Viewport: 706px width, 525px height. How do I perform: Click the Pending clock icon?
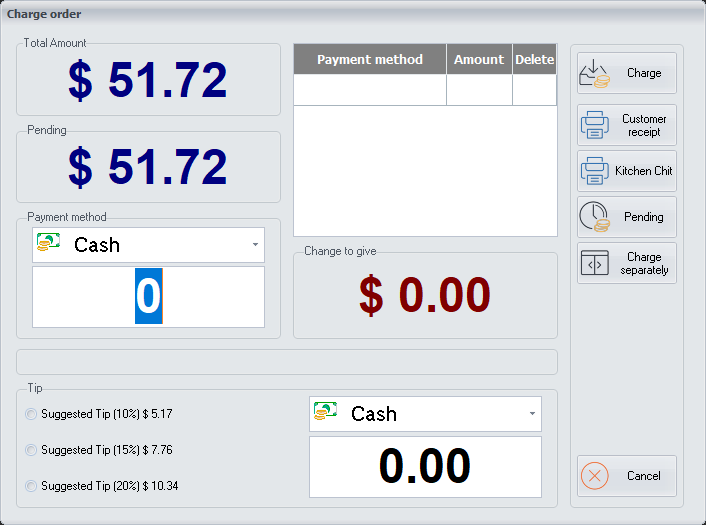pyautogui.click(x=595, y=217)
